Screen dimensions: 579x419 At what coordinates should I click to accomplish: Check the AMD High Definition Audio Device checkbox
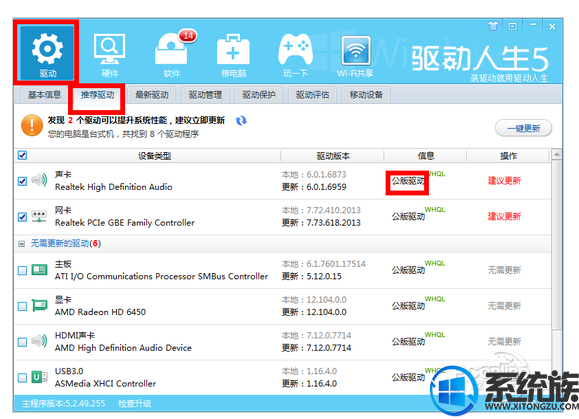point(22,342)
